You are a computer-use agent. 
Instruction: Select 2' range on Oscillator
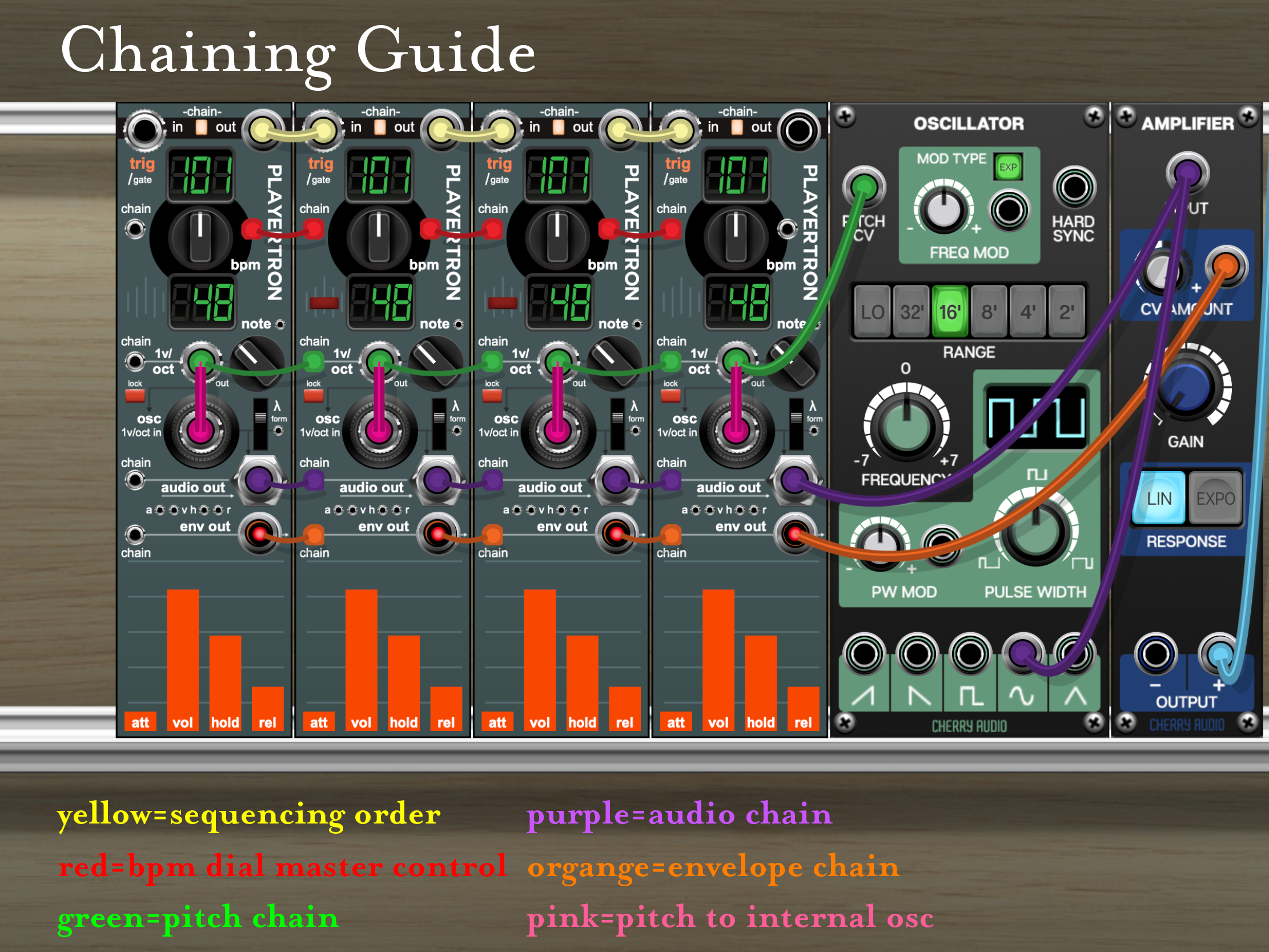coord(1066,312)
